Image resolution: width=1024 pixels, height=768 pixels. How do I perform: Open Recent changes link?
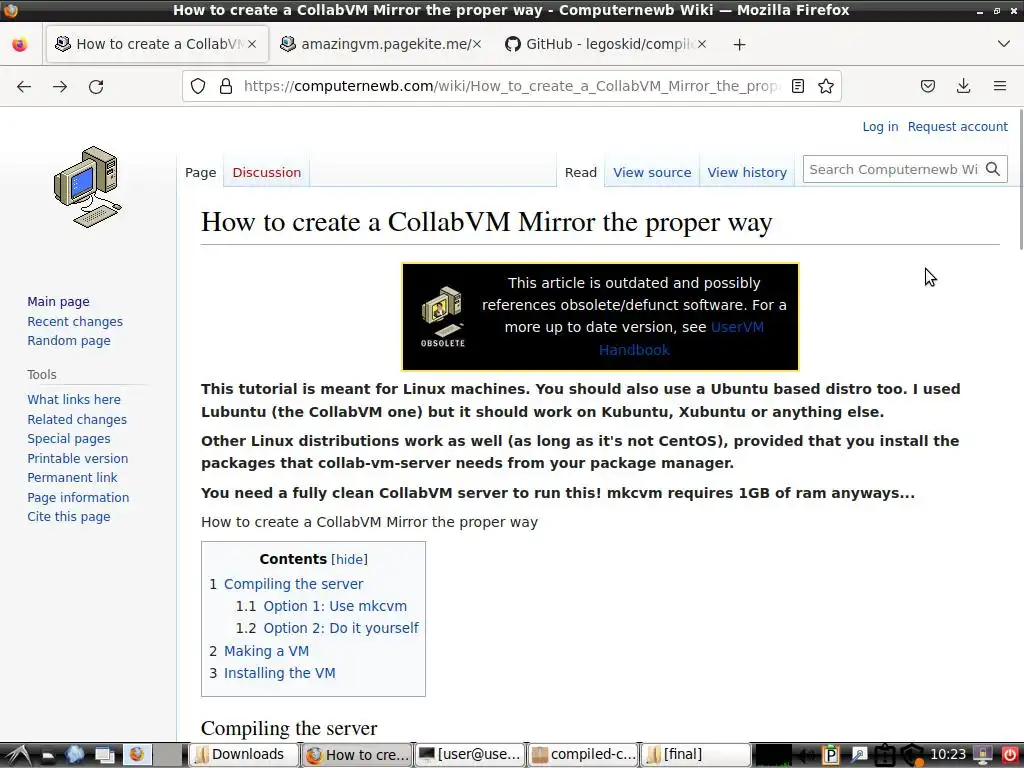click(x=75, y=321)
